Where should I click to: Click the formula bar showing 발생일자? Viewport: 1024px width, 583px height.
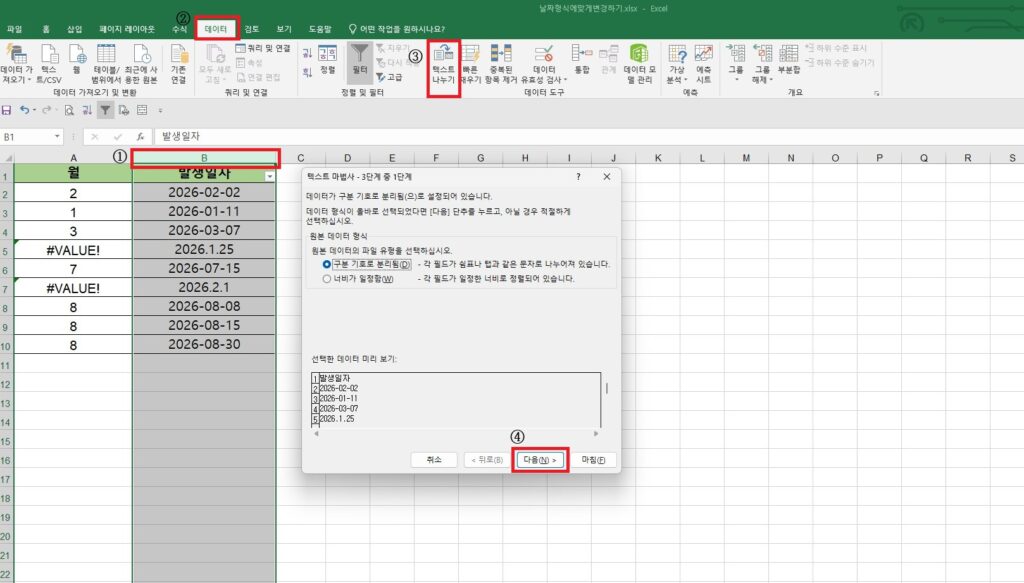(590, 136)
